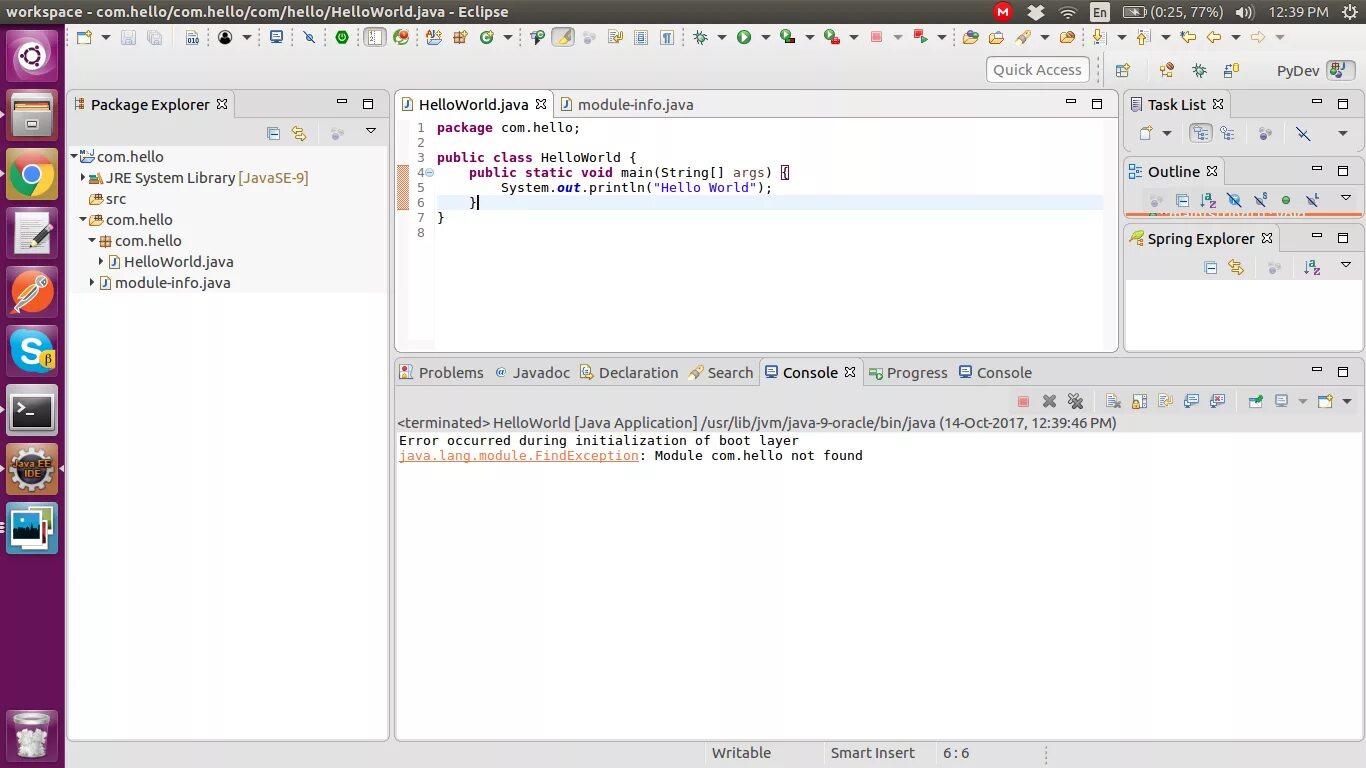
Task: Click the Back navigation yellow arrow
Action: pyautogui.click(x=1213, y=37)
